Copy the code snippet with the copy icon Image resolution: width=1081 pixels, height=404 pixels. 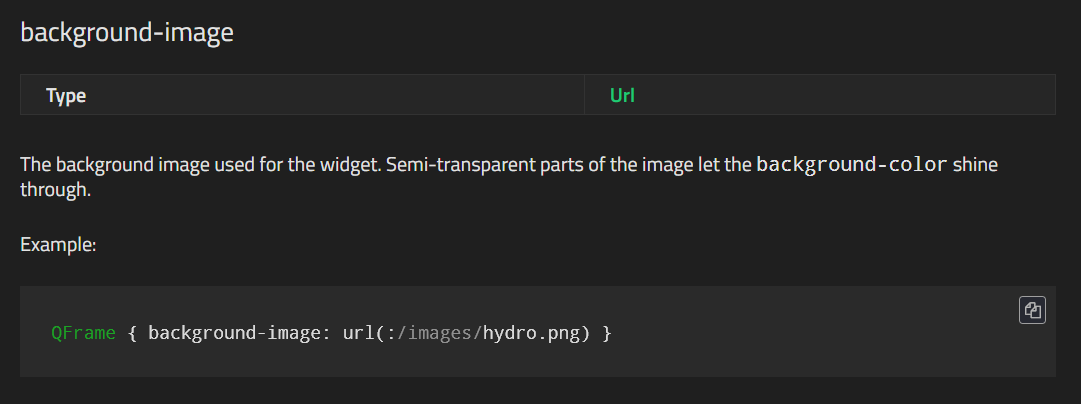[1032, 310]
